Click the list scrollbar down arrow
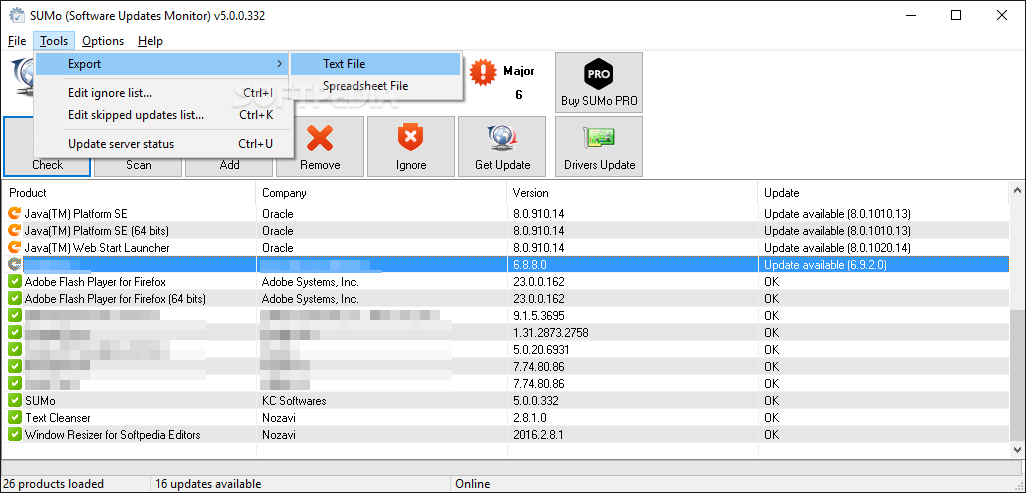This screenshot has width=1026, height=493. [1017, 449]
